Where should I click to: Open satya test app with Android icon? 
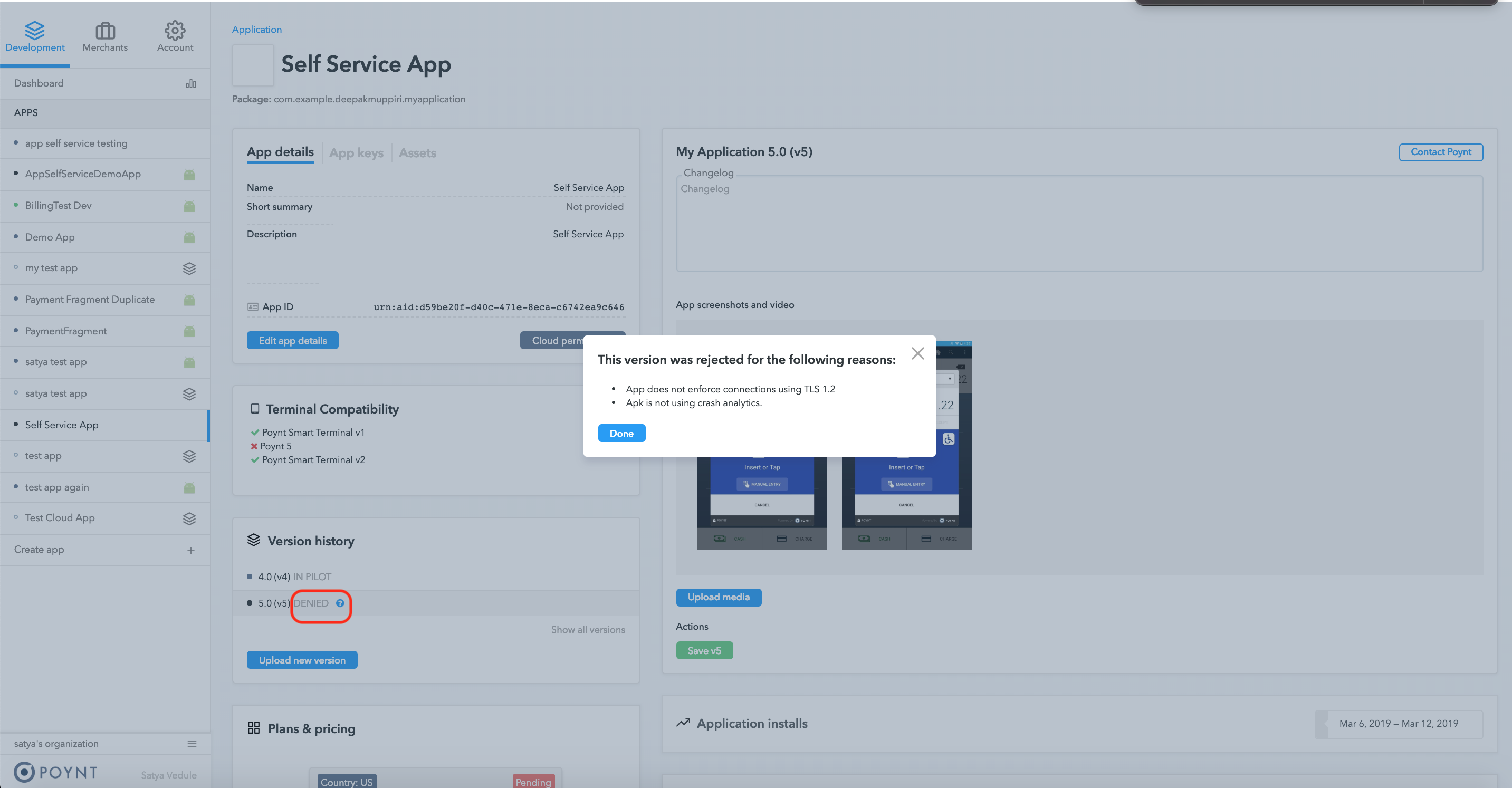(x=105, y=362)
